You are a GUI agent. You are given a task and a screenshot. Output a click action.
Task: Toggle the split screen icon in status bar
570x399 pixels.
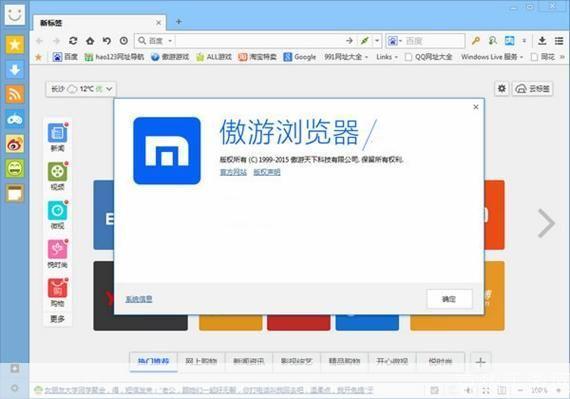click(x=502, y=390)
